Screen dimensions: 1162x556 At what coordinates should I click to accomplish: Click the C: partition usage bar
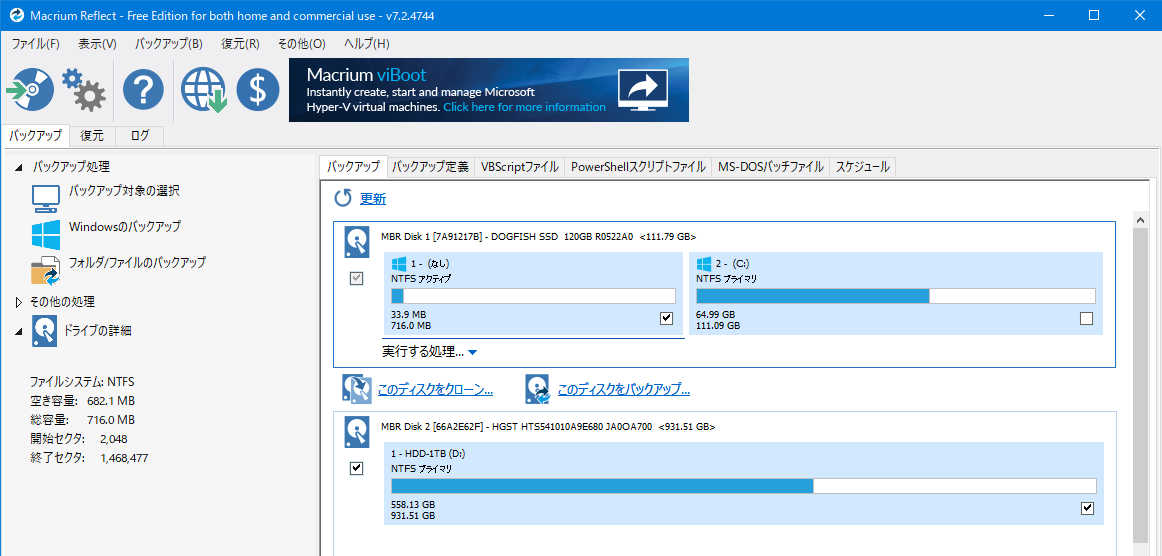[895, 296]
